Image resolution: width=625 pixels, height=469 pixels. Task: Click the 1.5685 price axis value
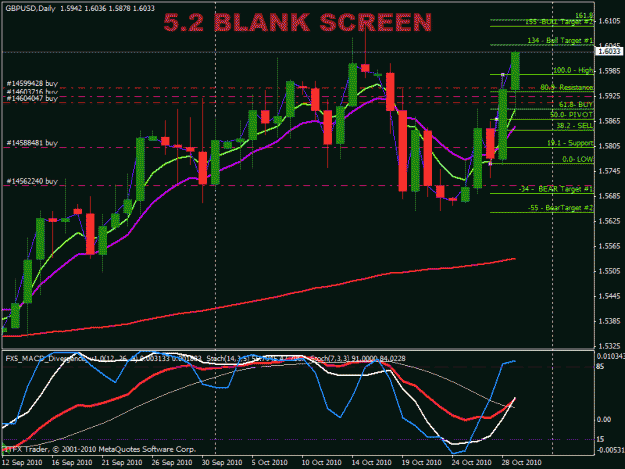coord(609,196)
